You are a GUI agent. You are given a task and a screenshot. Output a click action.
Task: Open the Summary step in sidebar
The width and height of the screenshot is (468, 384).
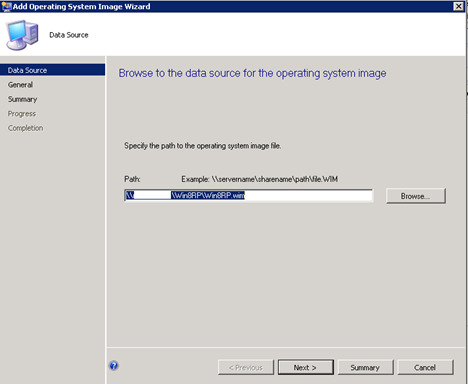pos(23,99)
